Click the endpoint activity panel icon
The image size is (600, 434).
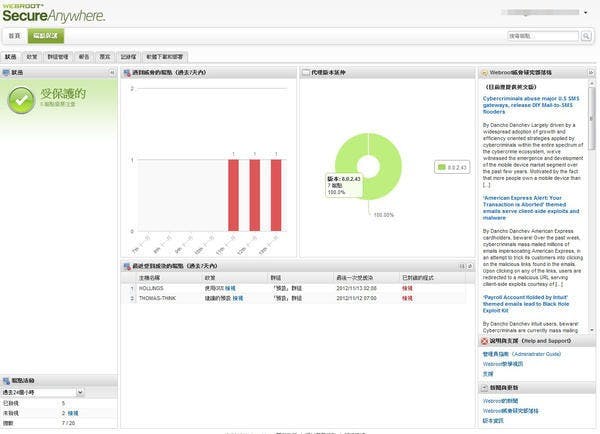point(7,381)
